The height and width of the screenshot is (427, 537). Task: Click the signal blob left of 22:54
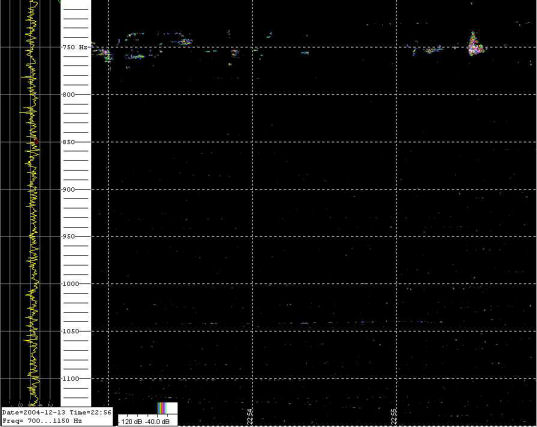tap(234, 53)
